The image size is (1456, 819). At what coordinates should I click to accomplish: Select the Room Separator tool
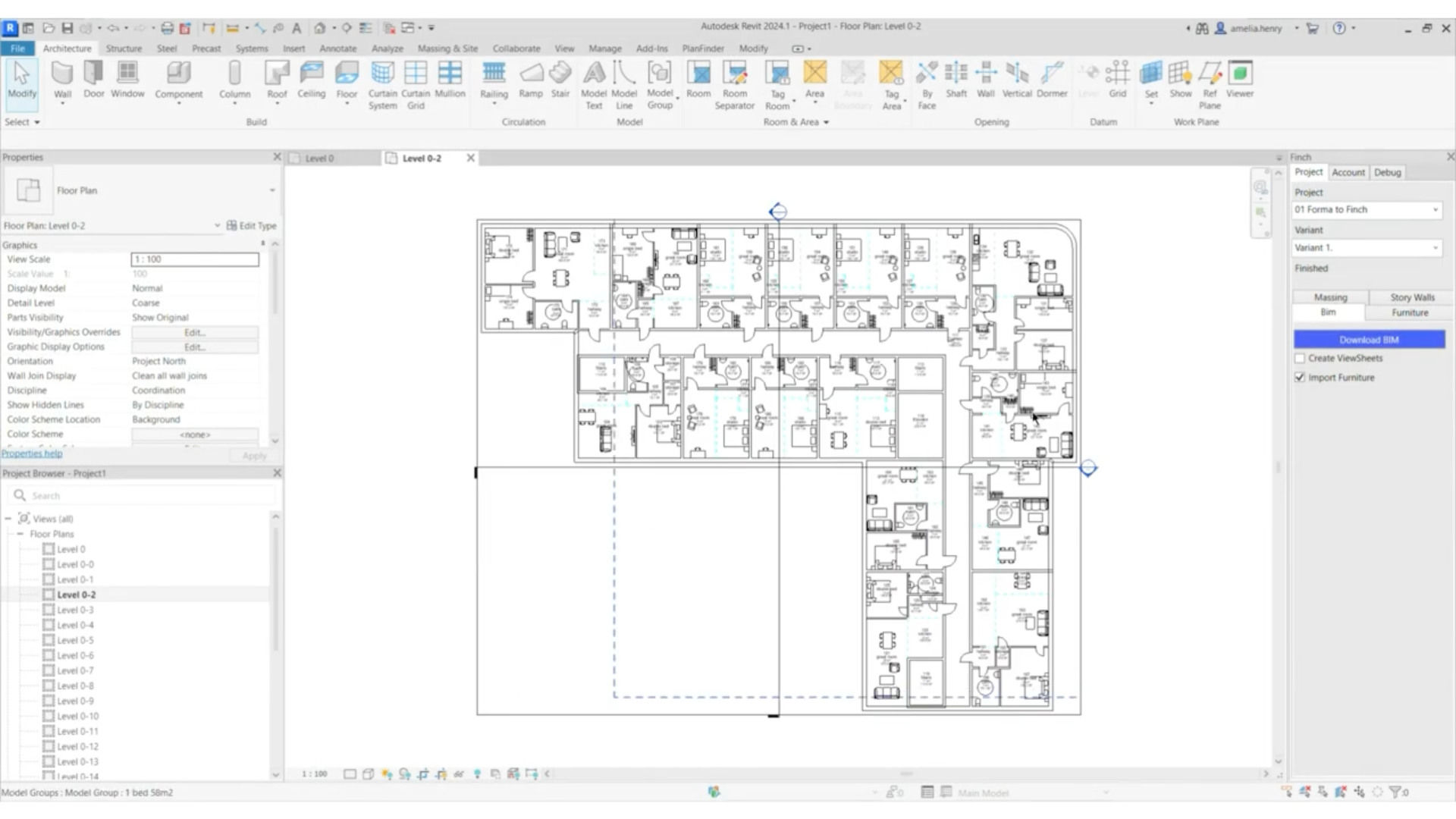coord(734,83)
